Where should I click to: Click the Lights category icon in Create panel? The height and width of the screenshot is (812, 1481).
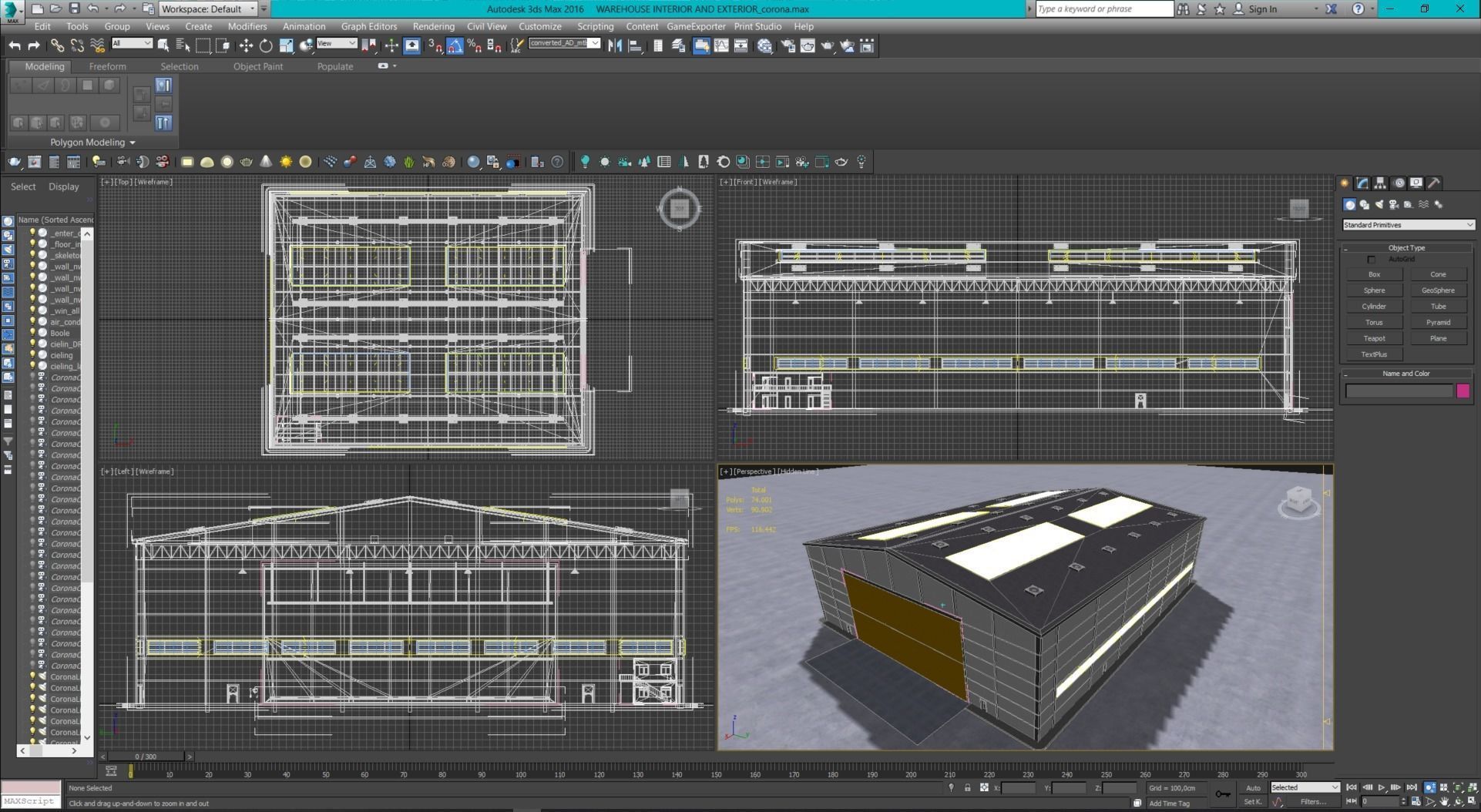1379,205
